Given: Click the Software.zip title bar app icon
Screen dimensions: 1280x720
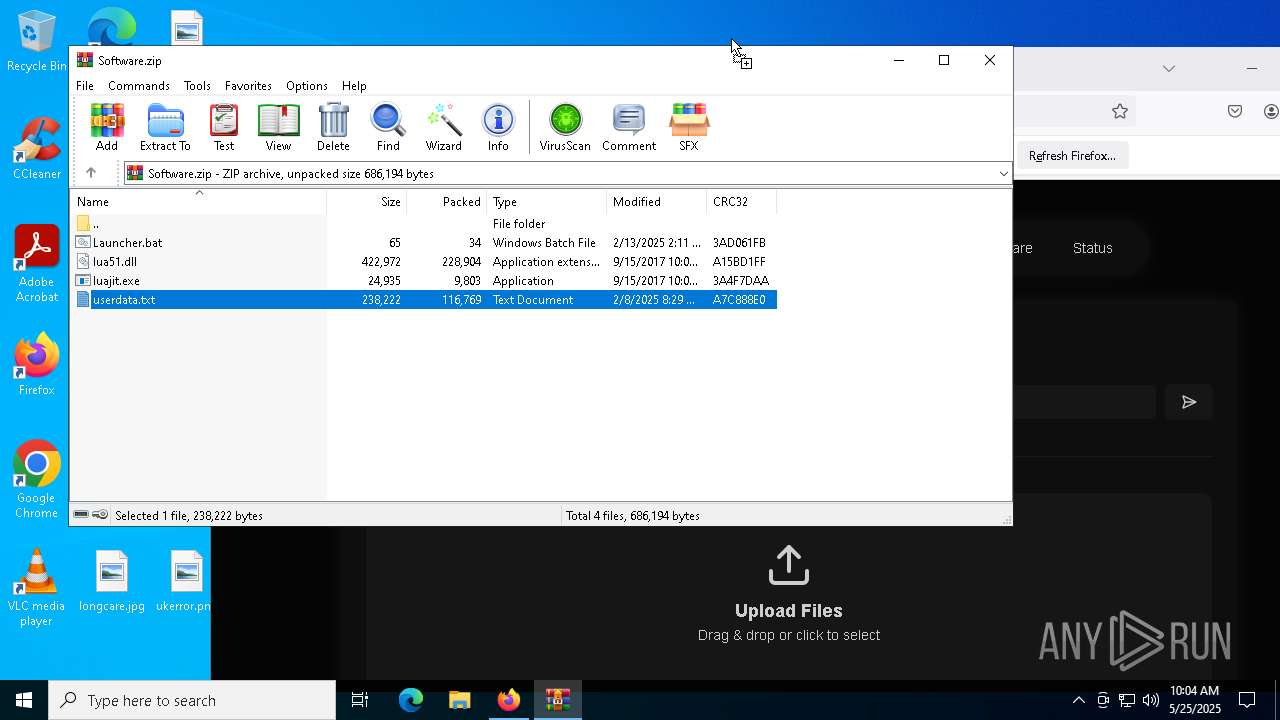Looking at the screenshot, I should tap(85, 60).
